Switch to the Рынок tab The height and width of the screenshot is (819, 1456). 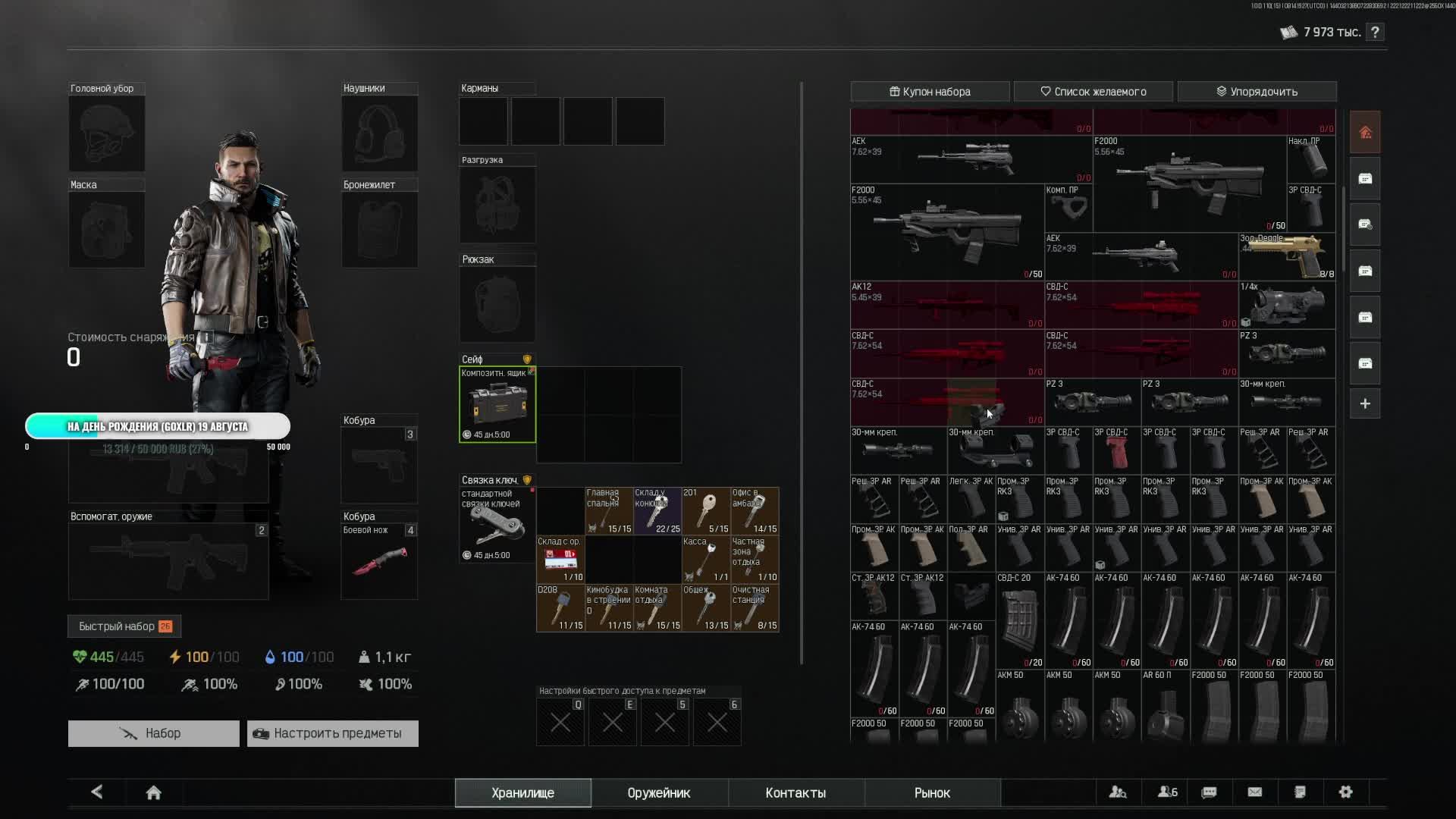click(932, 792)
